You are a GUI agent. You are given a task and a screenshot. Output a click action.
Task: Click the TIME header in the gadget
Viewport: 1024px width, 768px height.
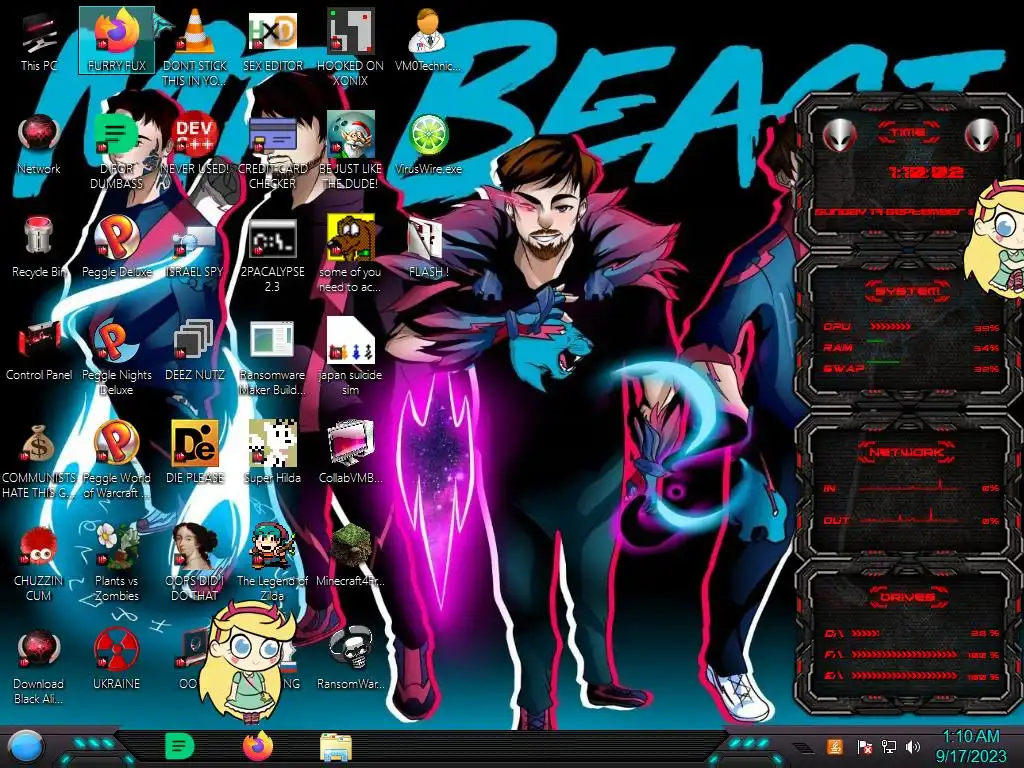pyautogui.click(x=908, y=133)
